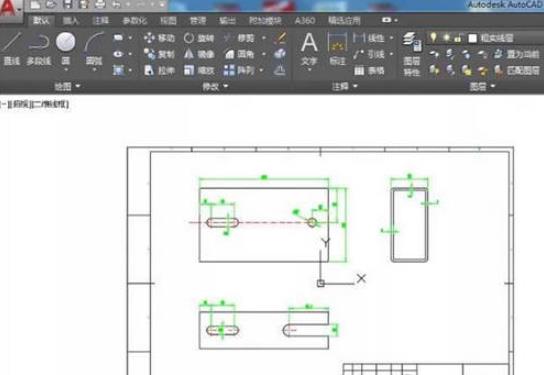
Task: Click the Open file quick access icon
Action: [x=51, y=5]
